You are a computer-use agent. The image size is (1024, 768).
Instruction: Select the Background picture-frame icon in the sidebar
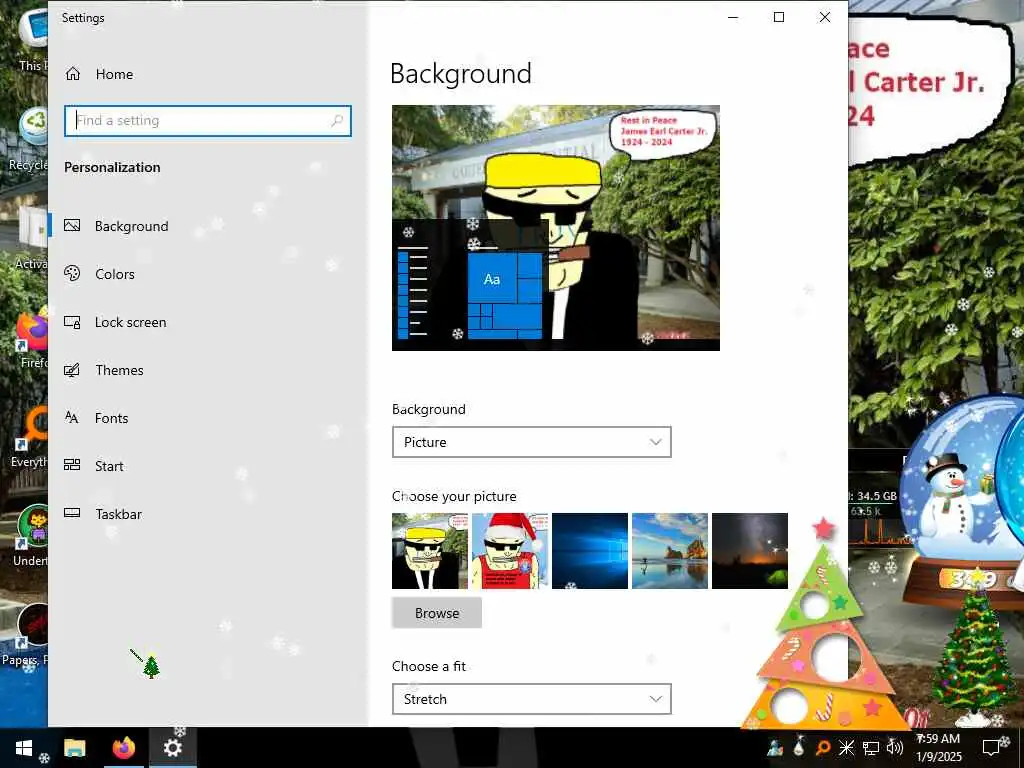(x=72, y=226)
